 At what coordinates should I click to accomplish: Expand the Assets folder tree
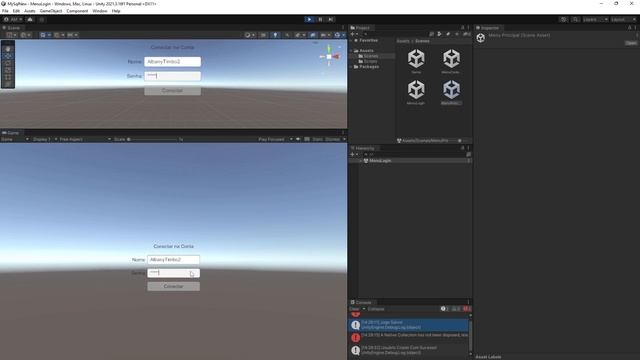coord(351,51)
